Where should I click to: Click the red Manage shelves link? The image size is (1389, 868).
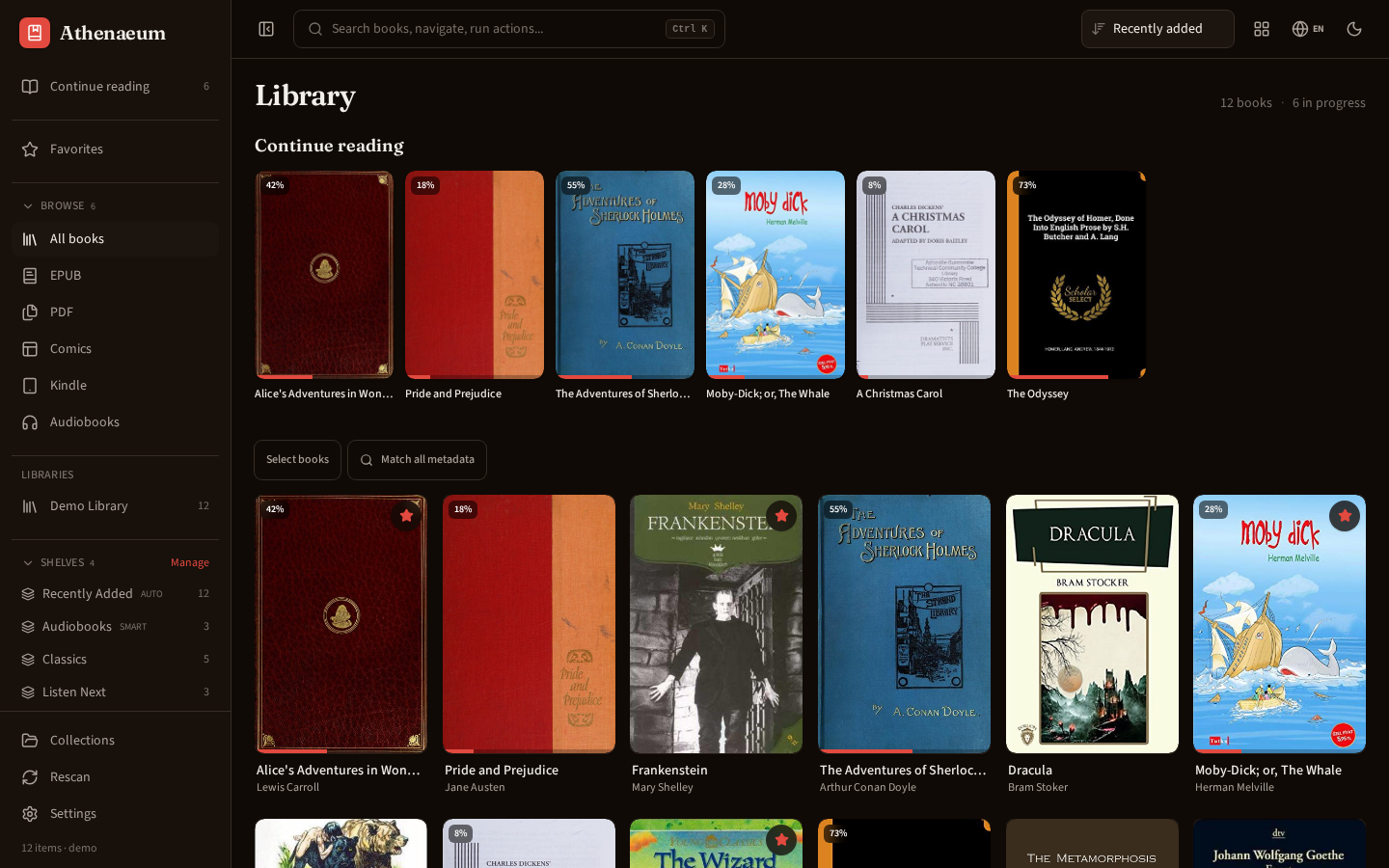click(x=190, y=563)
